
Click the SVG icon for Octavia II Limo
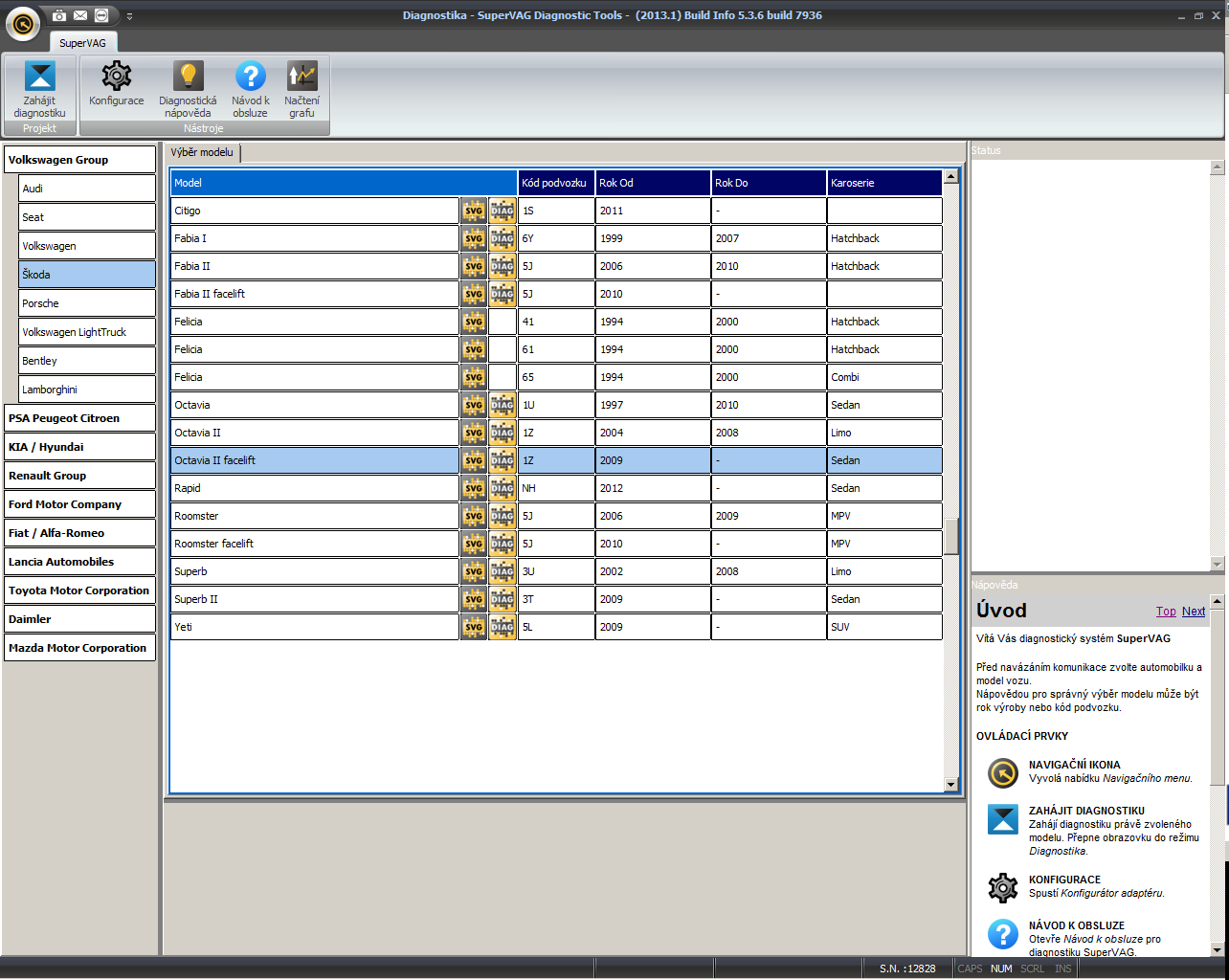pyautogui.click(x=474, y=433)
